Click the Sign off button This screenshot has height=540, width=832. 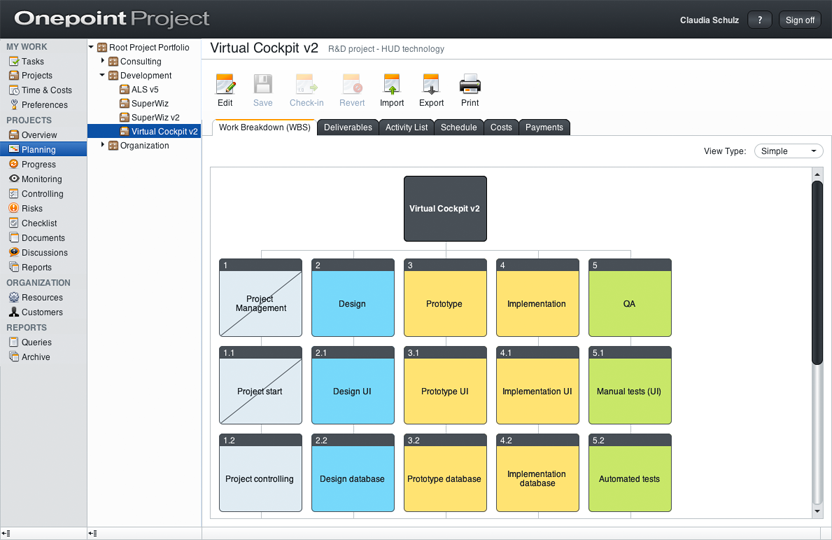click(x=800, y=20)
